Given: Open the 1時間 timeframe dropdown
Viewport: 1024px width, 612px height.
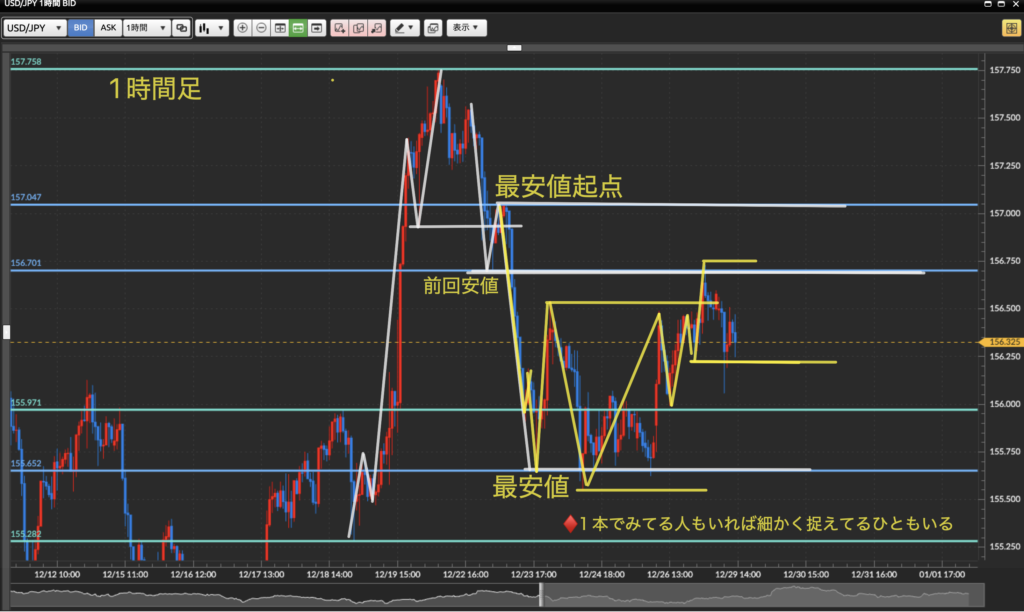Looking at the screenshot, I should (x=146, y=28).
